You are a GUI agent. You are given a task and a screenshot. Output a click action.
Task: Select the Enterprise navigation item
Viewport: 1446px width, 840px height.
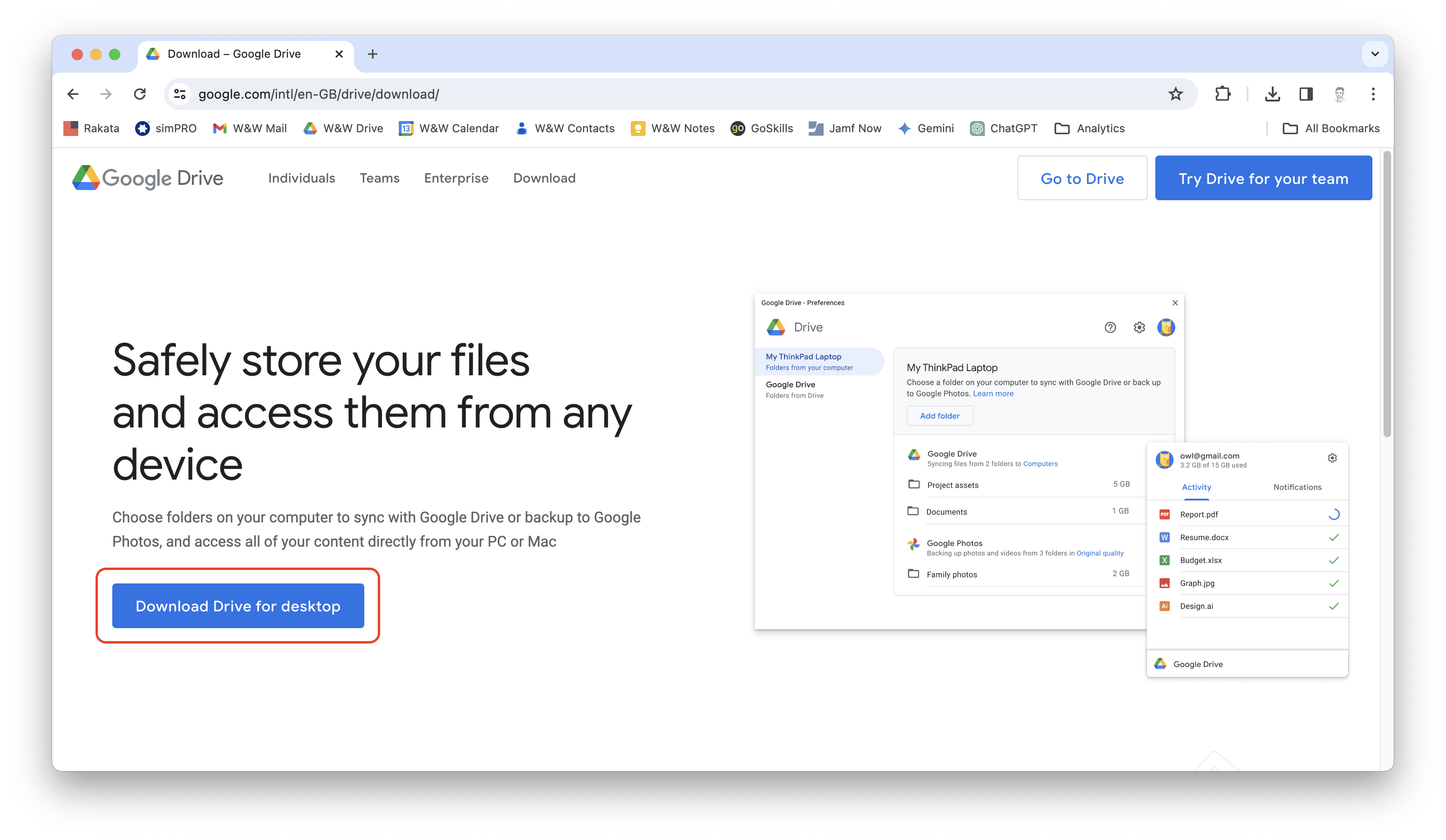(x=456, y=178)
